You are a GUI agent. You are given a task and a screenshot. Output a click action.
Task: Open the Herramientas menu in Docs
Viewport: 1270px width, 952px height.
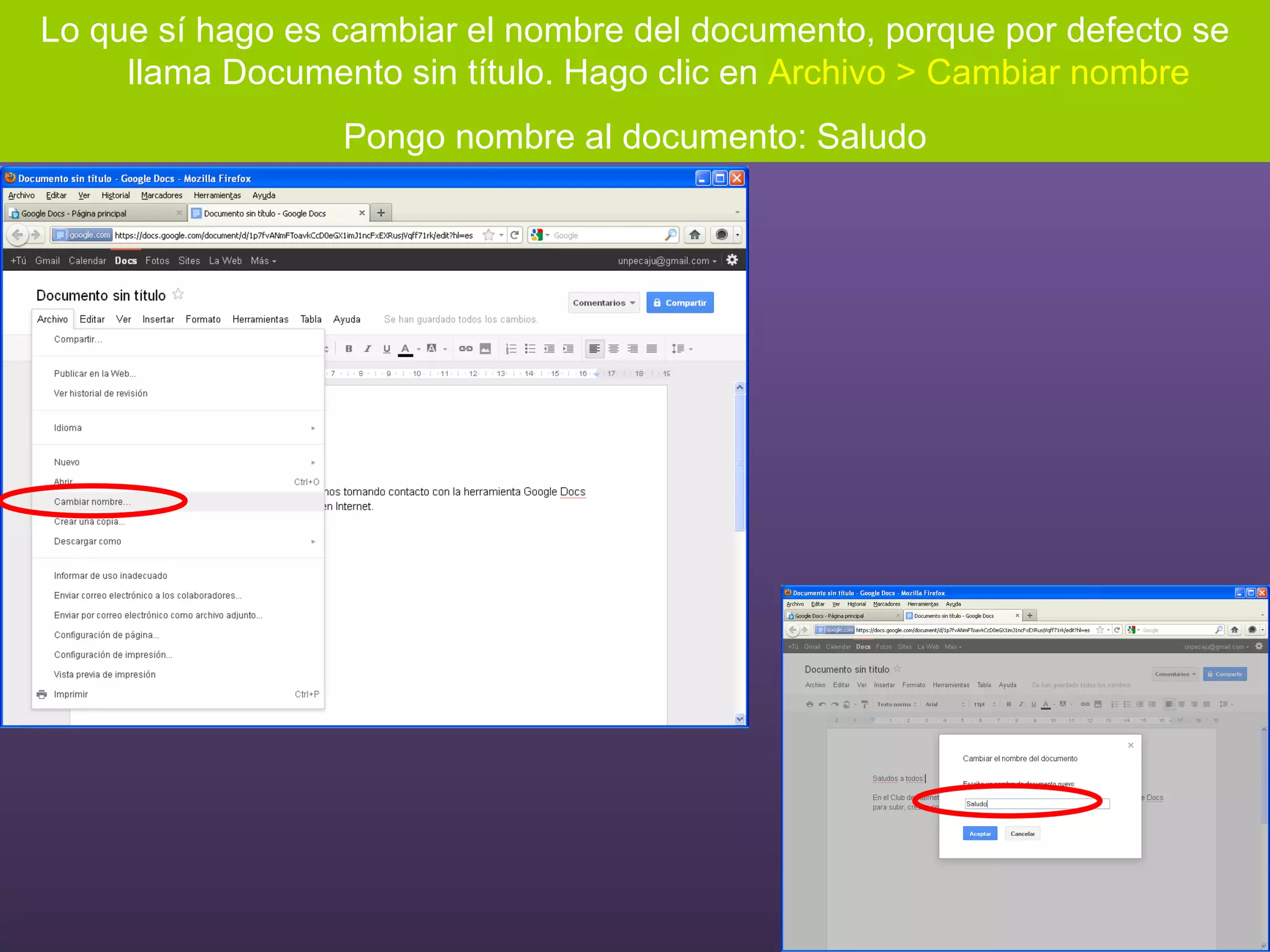(260, 319)
